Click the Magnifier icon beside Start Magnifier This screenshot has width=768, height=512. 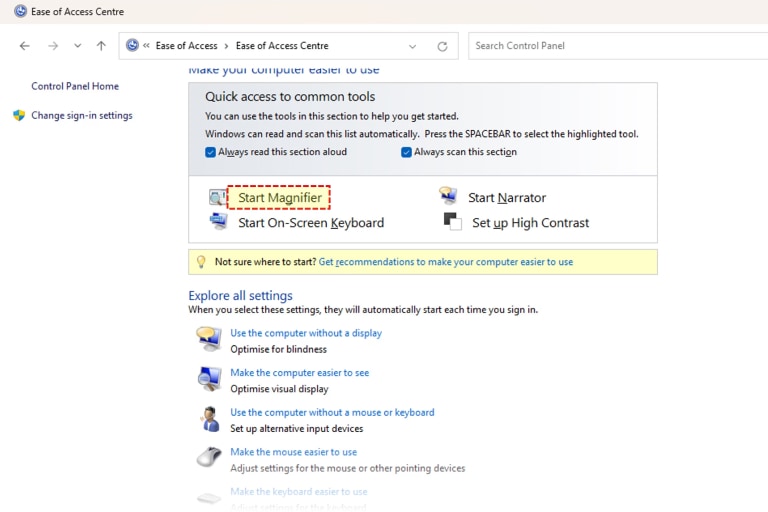217,197
